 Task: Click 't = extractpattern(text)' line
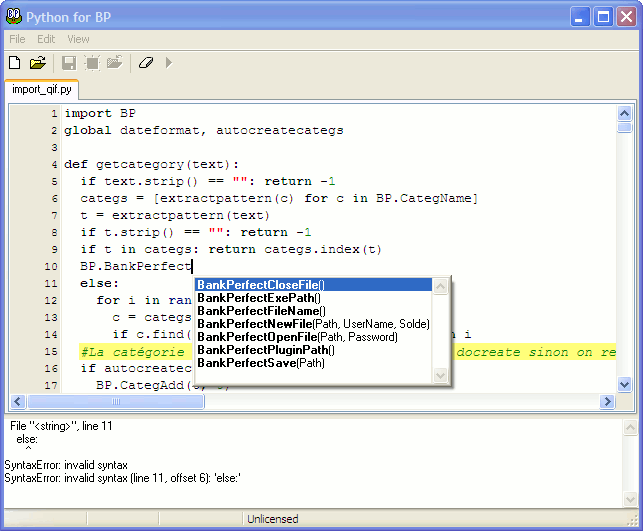click(x=175, y=215)
